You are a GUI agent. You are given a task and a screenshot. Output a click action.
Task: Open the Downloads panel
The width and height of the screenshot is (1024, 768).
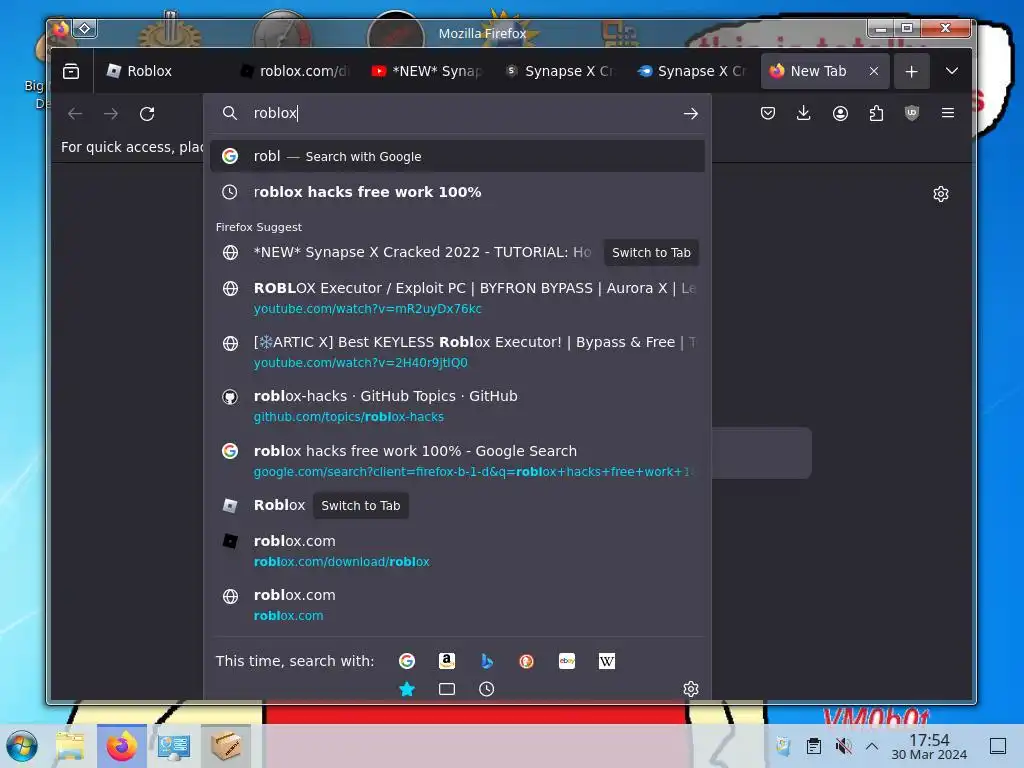[804, 113]
